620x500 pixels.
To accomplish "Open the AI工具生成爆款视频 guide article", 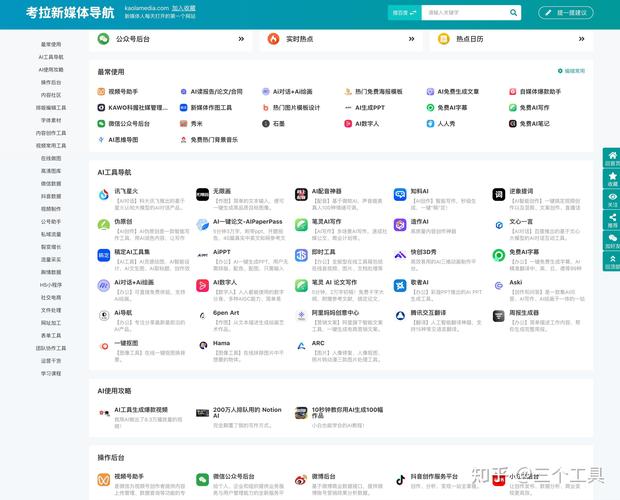I will 141,409.
